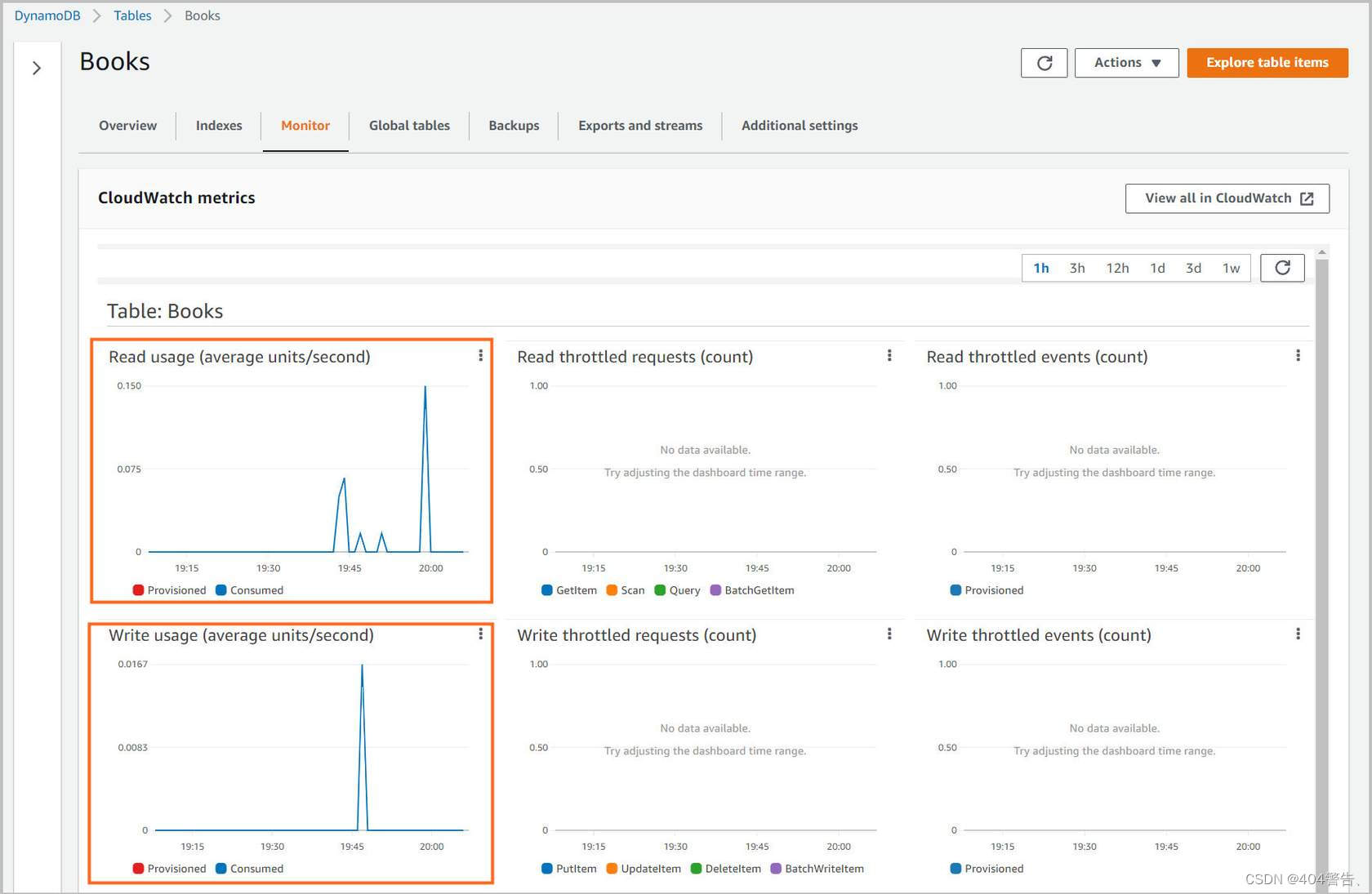Open the Global tables tab
Image resolution: width=1372 pixels, height=894 pixels.
pyautogui.click(x=409, y=126)
